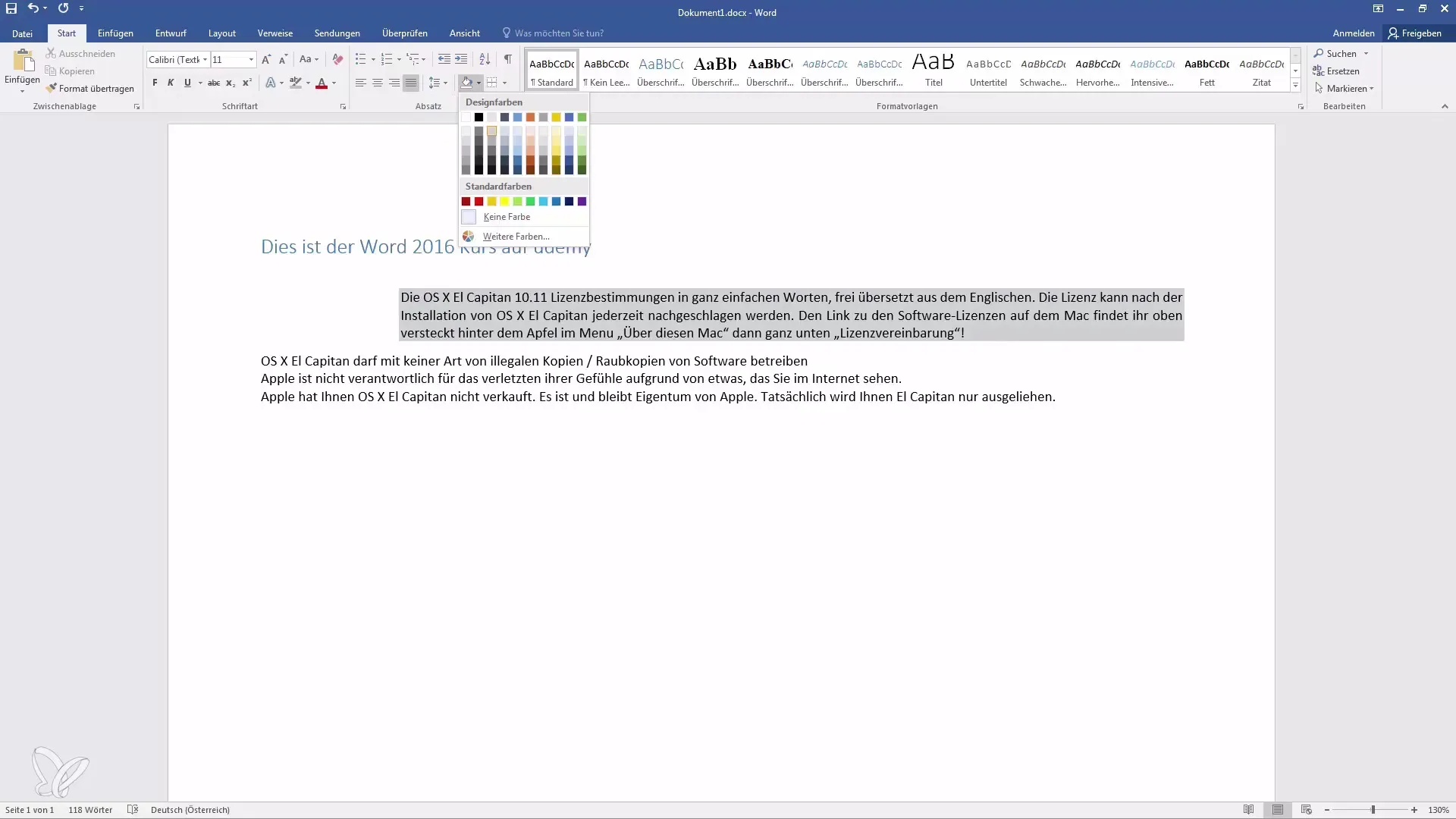Screen dimensions: 1456x819
Task: Open the change case Aa dropdown
Action: click(x=309, y=59)
